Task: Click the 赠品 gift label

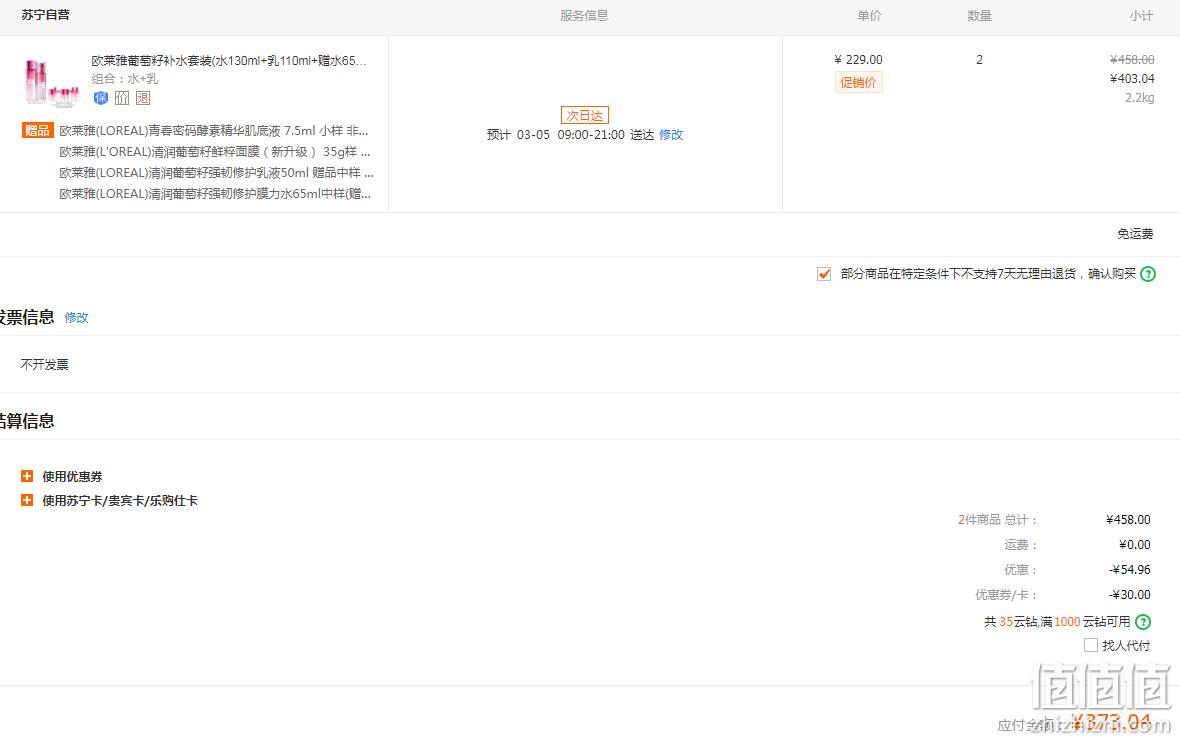Action: (37, 130)
